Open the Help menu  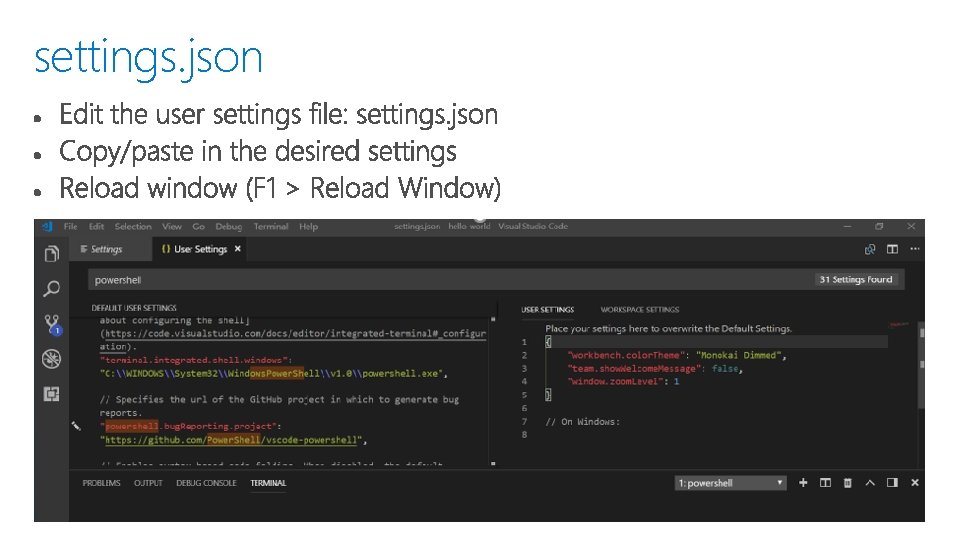pos(309,227)
